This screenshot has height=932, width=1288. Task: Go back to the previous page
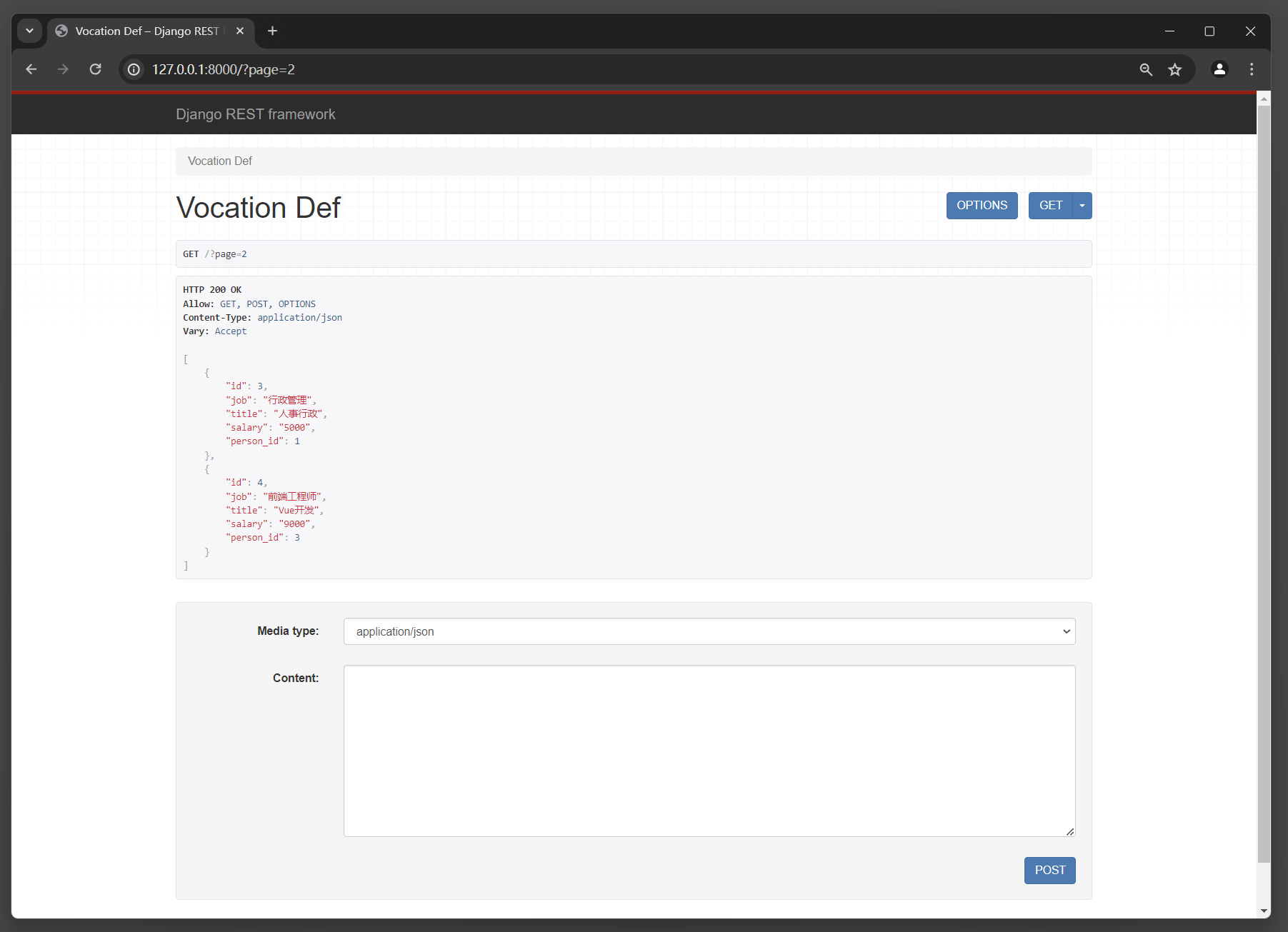pyautogui.click(x=31, y=69)
